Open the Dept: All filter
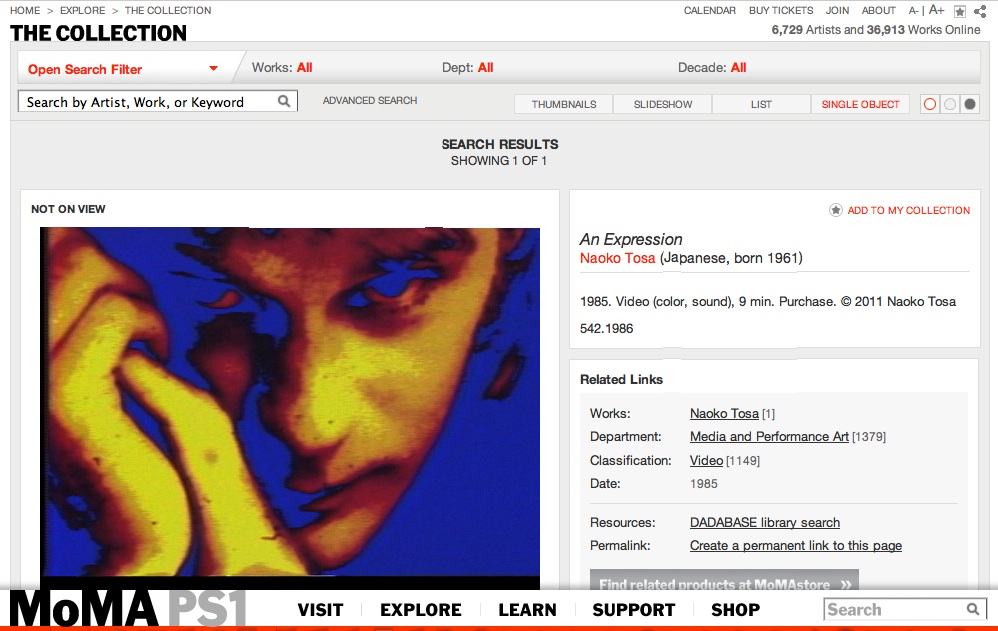Image resolution: width=998 pixels, height=631 pixels. pyautogui.click(x=468, y=67)
